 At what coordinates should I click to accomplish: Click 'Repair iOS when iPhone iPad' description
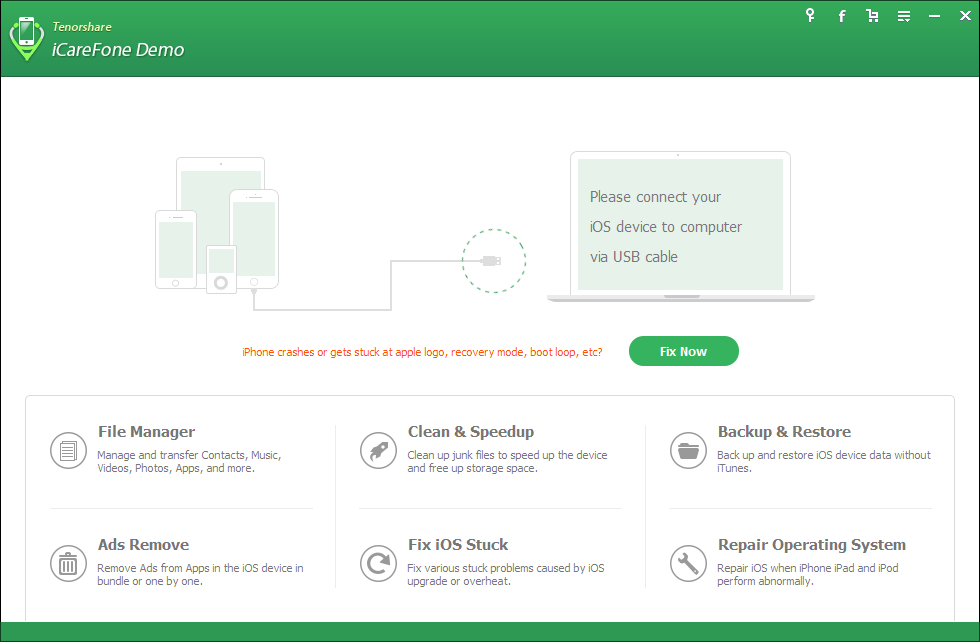807,574
